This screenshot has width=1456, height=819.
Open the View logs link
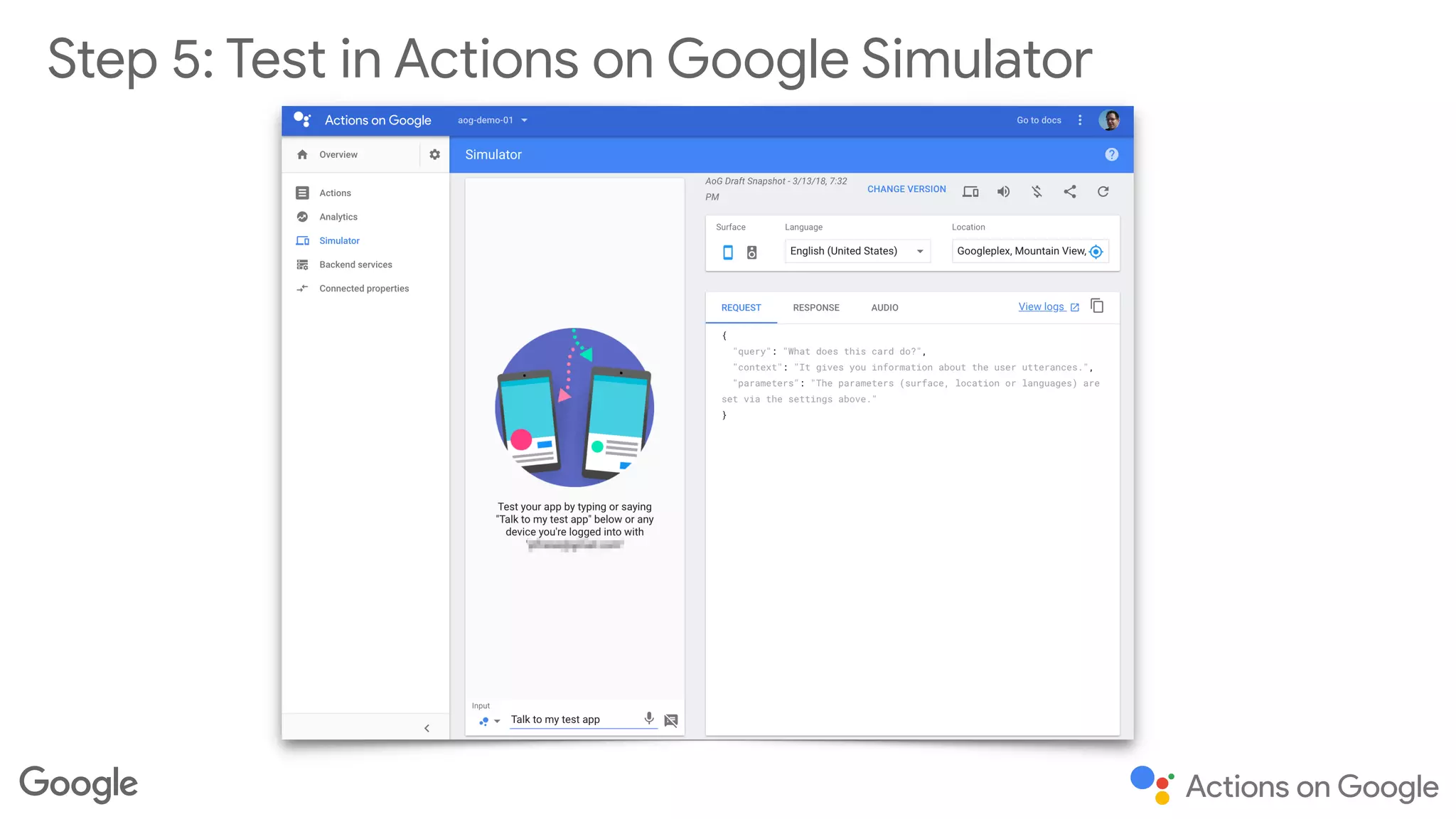point(1049,306)
